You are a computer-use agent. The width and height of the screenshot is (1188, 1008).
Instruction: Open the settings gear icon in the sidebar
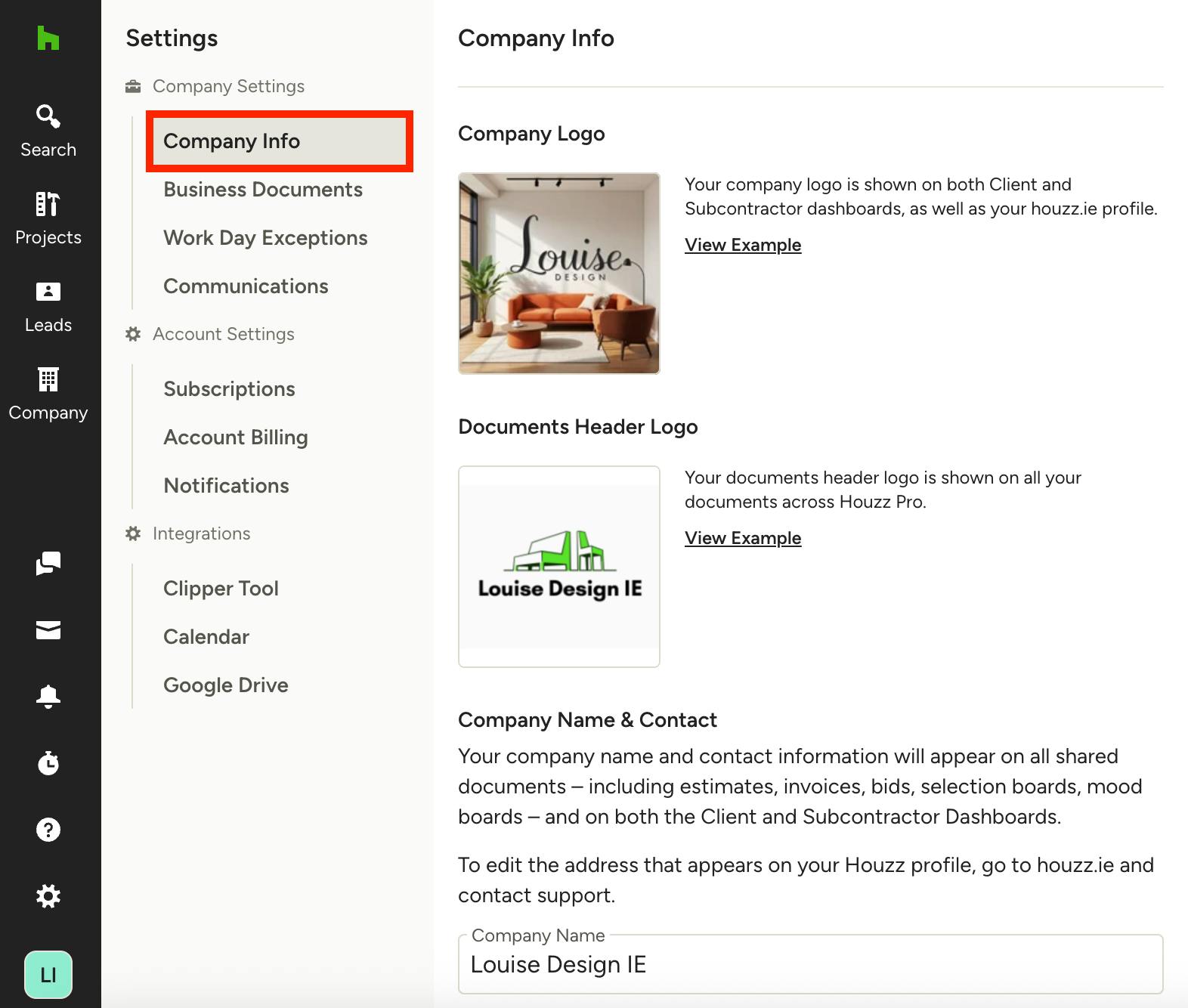(48, 896)
